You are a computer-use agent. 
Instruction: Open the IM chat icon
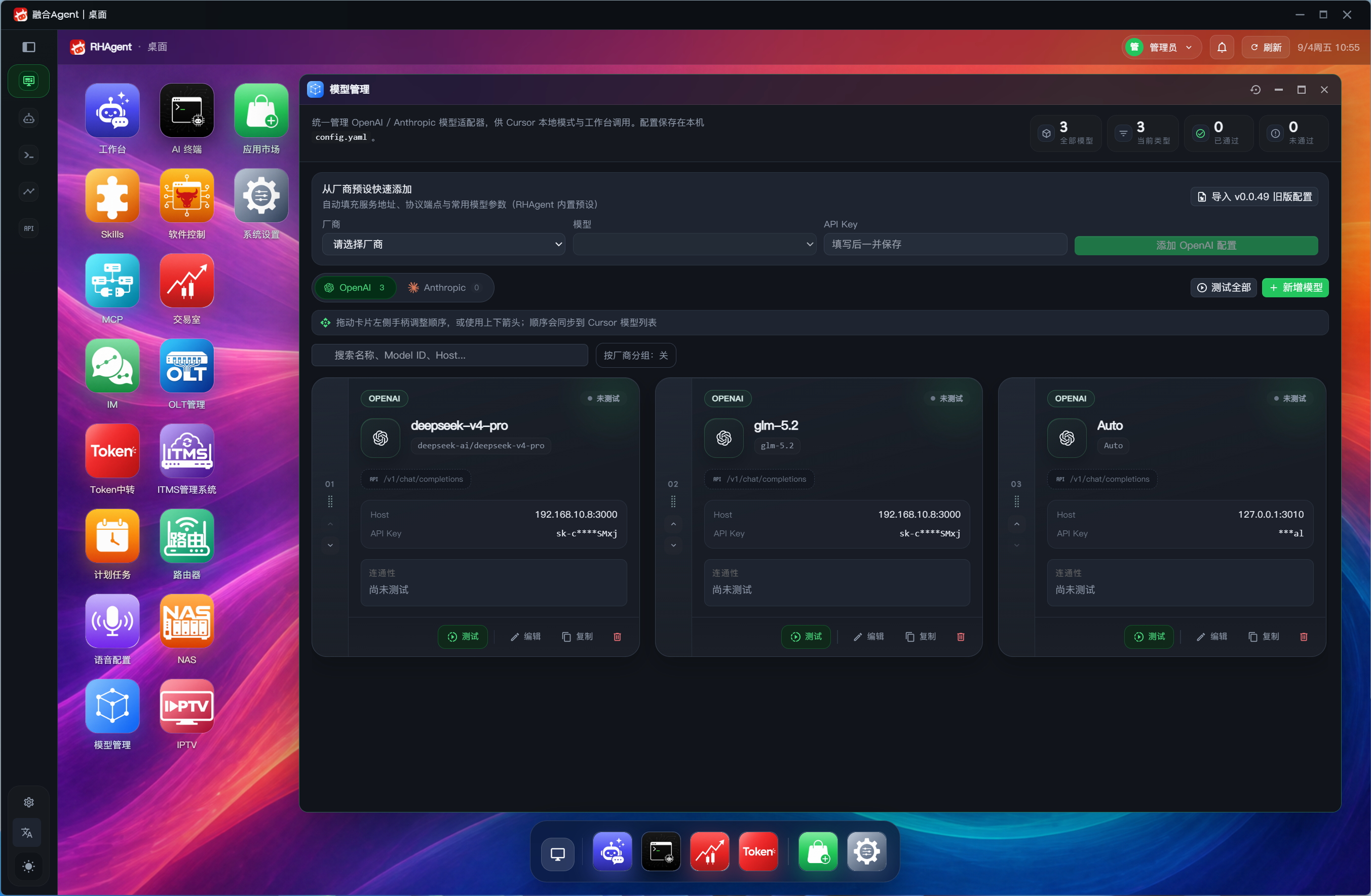(112, 366)
